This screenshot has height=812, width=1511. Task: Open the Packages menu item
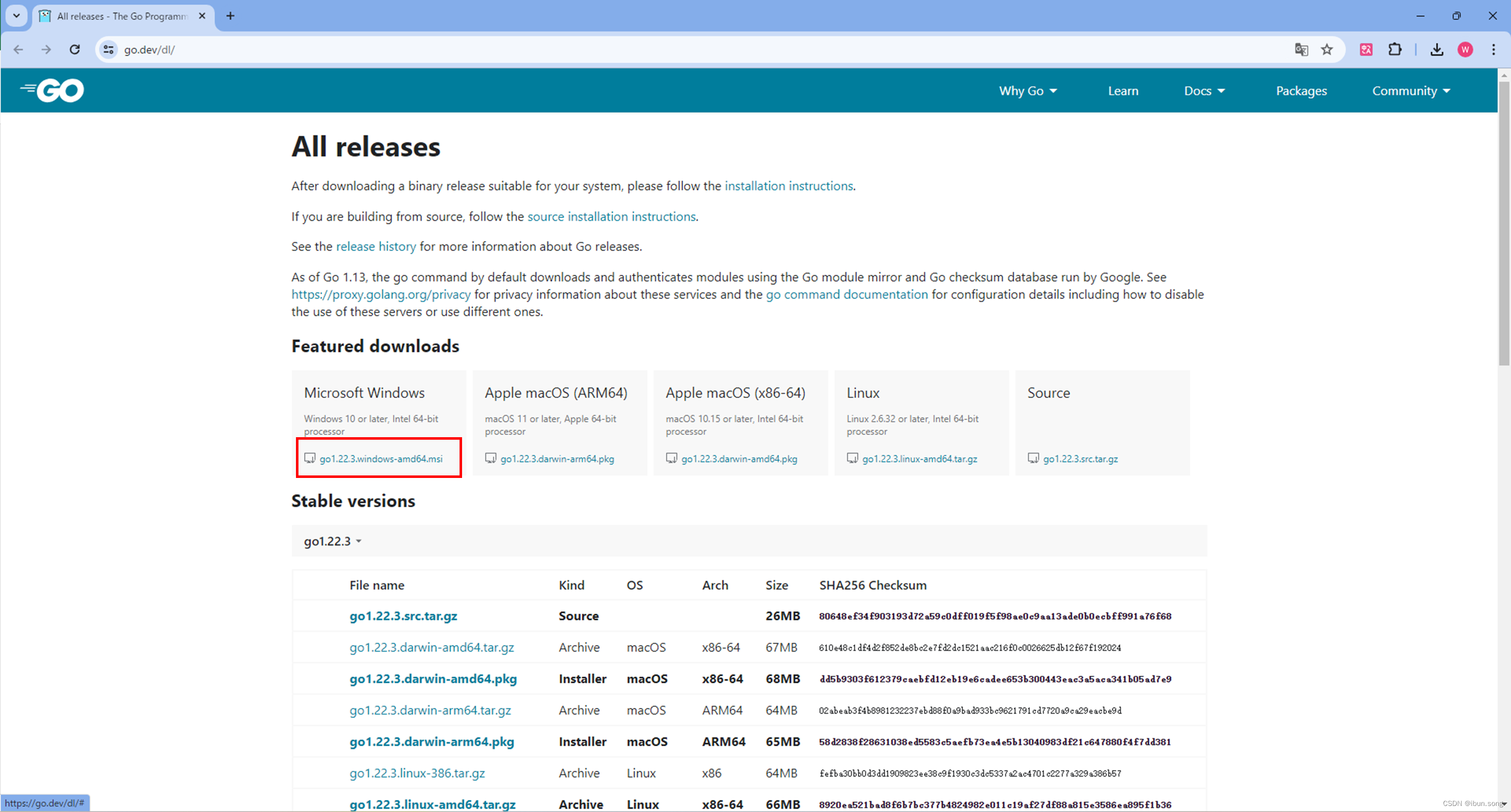pyautogui.click(x=1301, y=91)
